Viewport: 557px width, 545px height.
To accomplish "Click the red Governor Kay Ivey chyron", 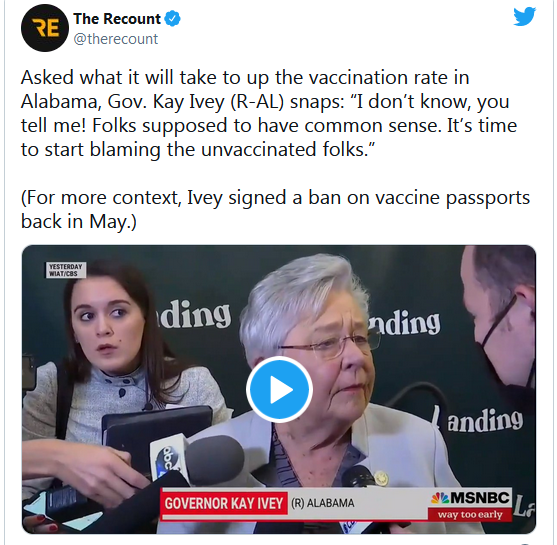I will 224,503.
